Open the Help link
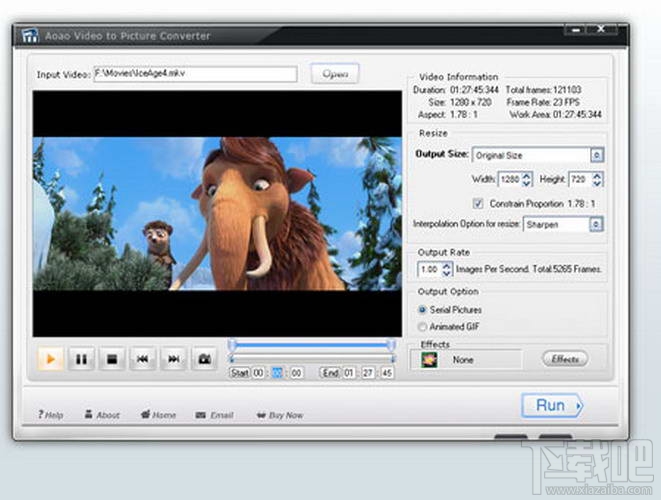 click(x=51, y=415)
